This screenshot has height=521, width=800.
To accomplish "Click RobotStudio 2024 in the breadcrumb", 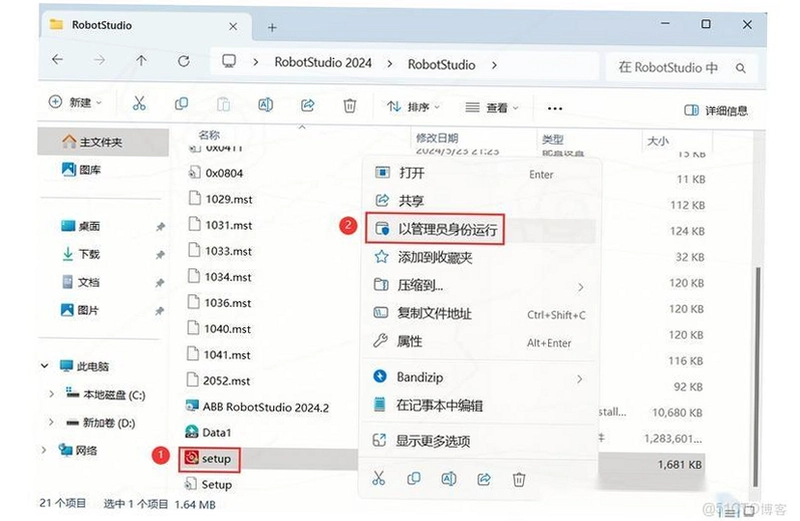I will [323, 63].
